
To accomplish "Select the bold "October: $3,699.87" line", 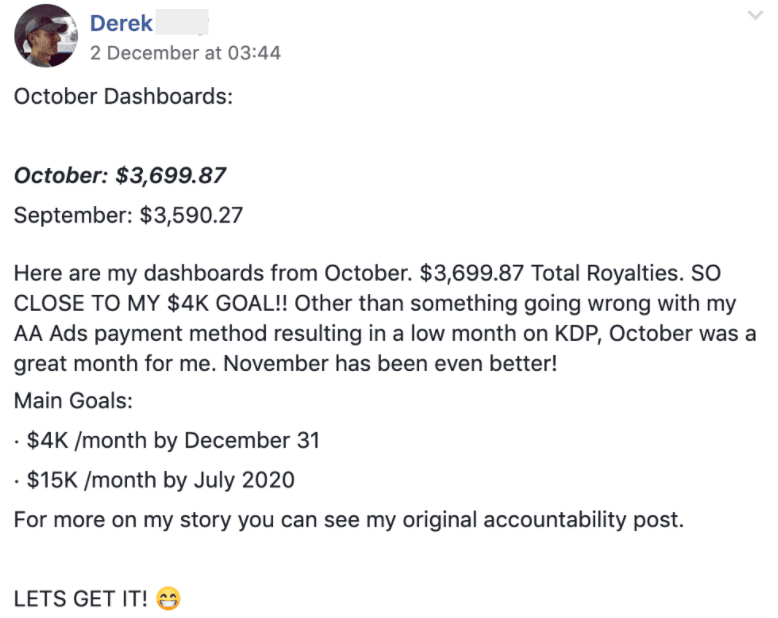I will (x=120, y=177).
